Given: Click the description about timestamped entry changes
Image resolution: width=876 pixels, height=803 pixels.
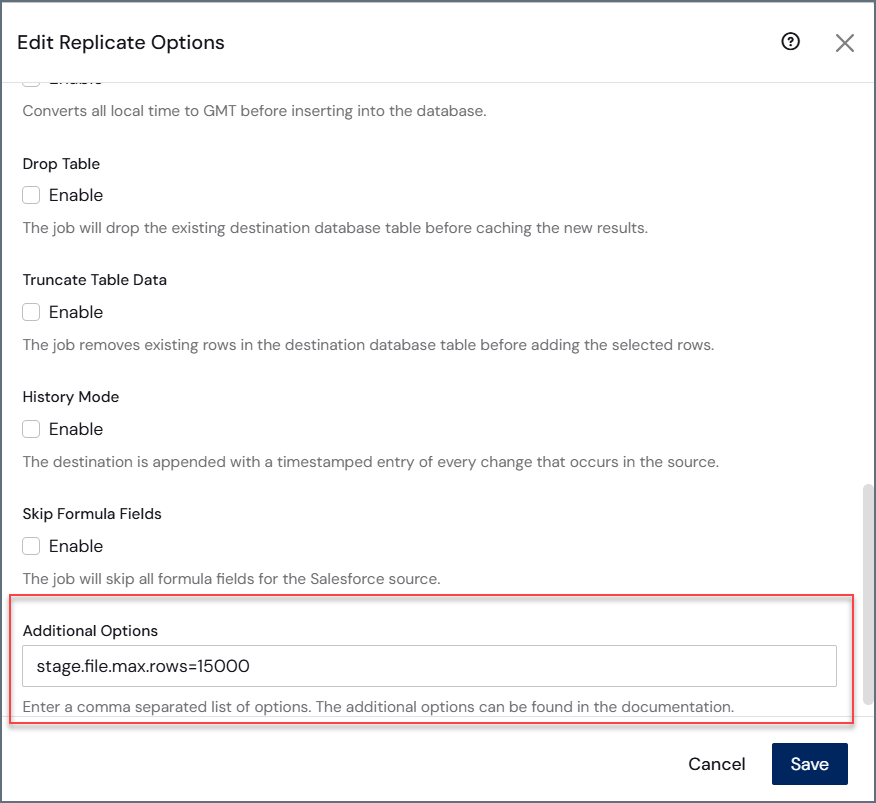Looking at the screenshot, I should (371, 462).
